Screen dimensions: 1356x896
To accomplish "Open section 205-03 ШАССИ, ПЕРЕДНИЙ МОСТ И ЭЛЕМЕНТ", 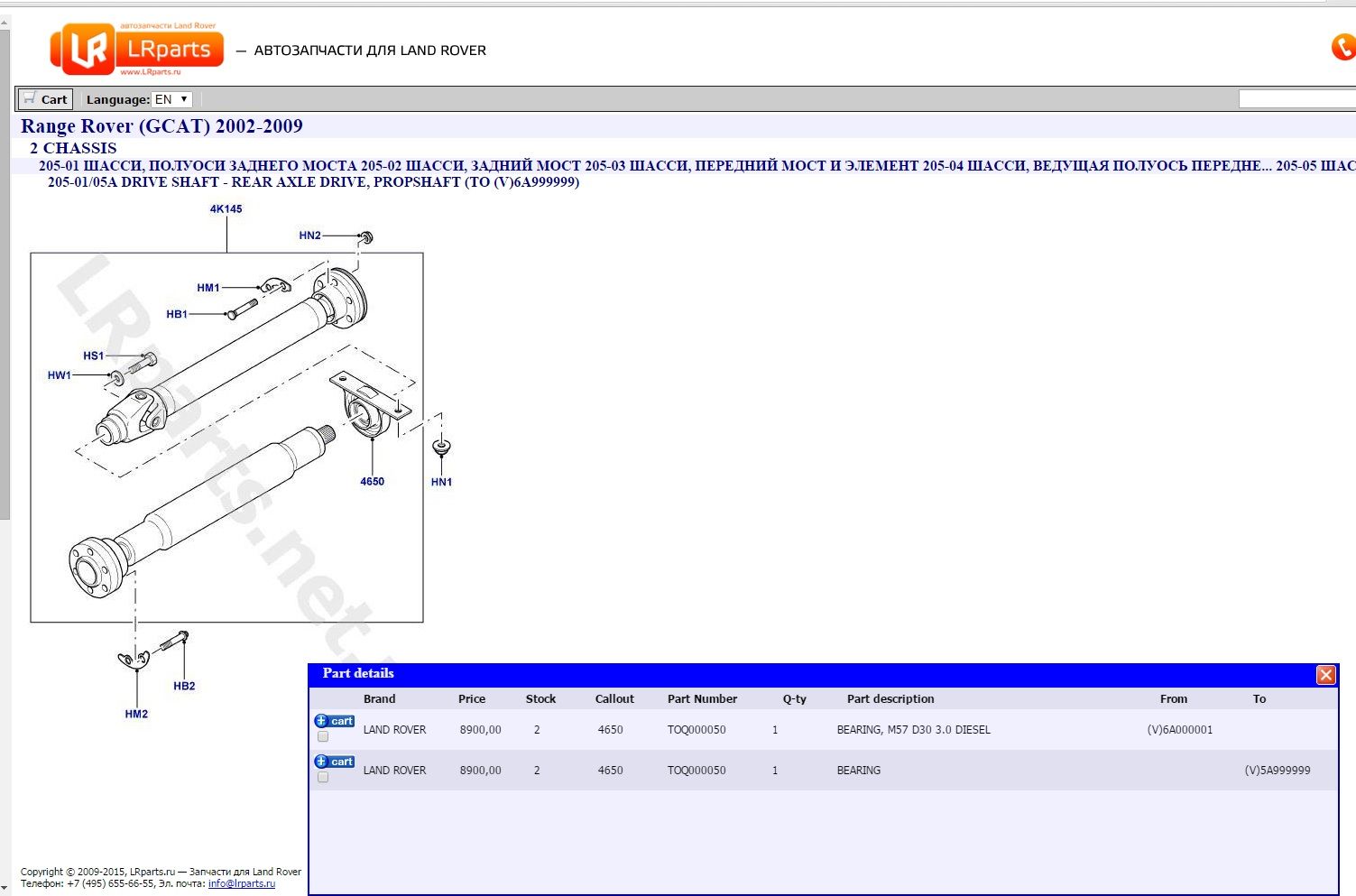I will pyautogui.click(x=752, y=166).
